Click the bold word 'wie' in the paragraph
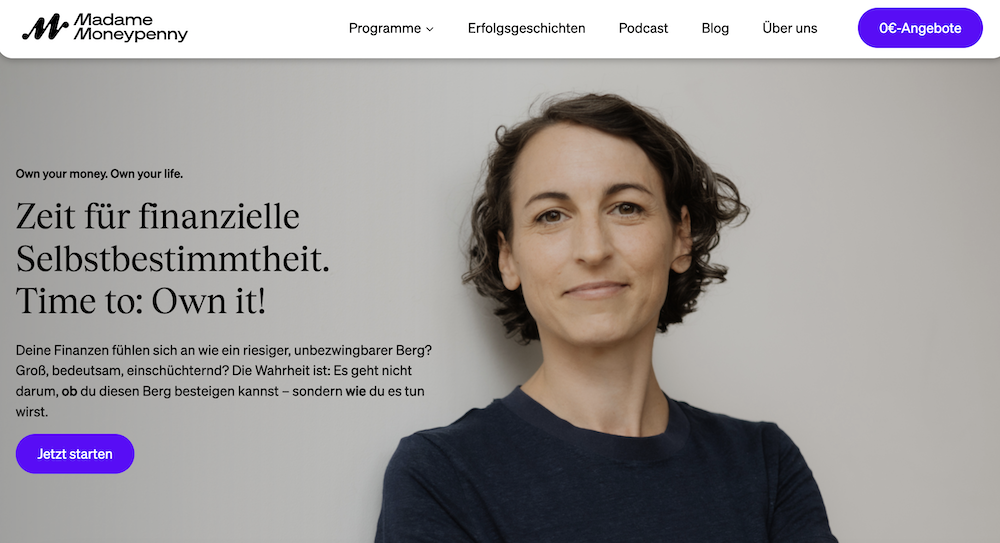Image resolution: width=1000 pixels, height=543 pixels. 355,391
